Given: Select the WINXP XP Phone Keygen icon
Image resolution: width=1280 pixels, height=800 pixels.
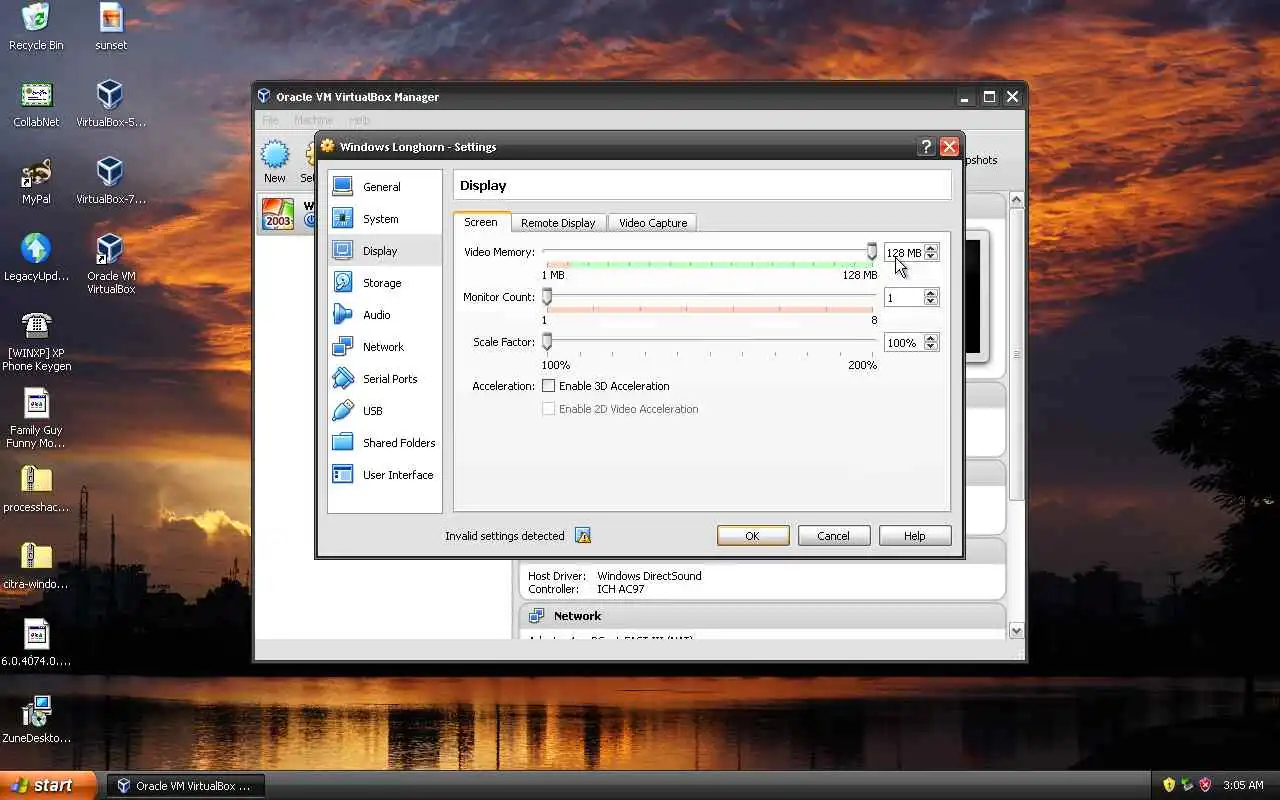Looking at the screenshot, I should [x=36, y=341].
